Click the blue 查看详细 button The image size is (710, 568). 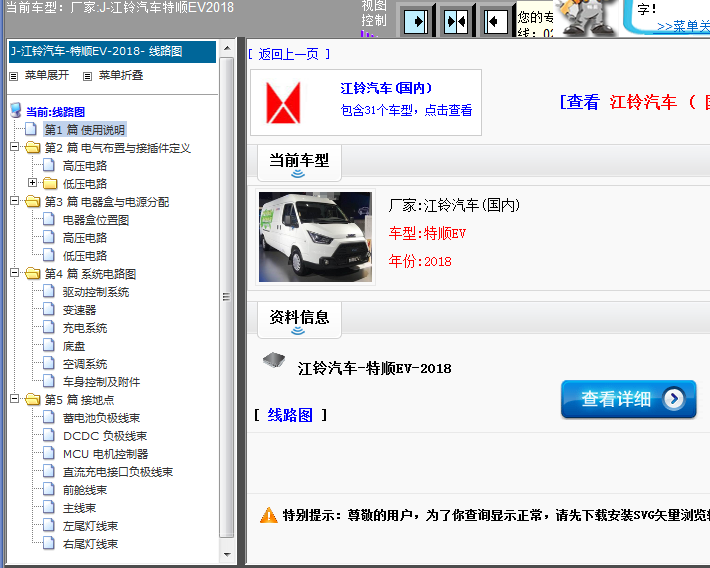pyautogui.click(x=628, y=399)
